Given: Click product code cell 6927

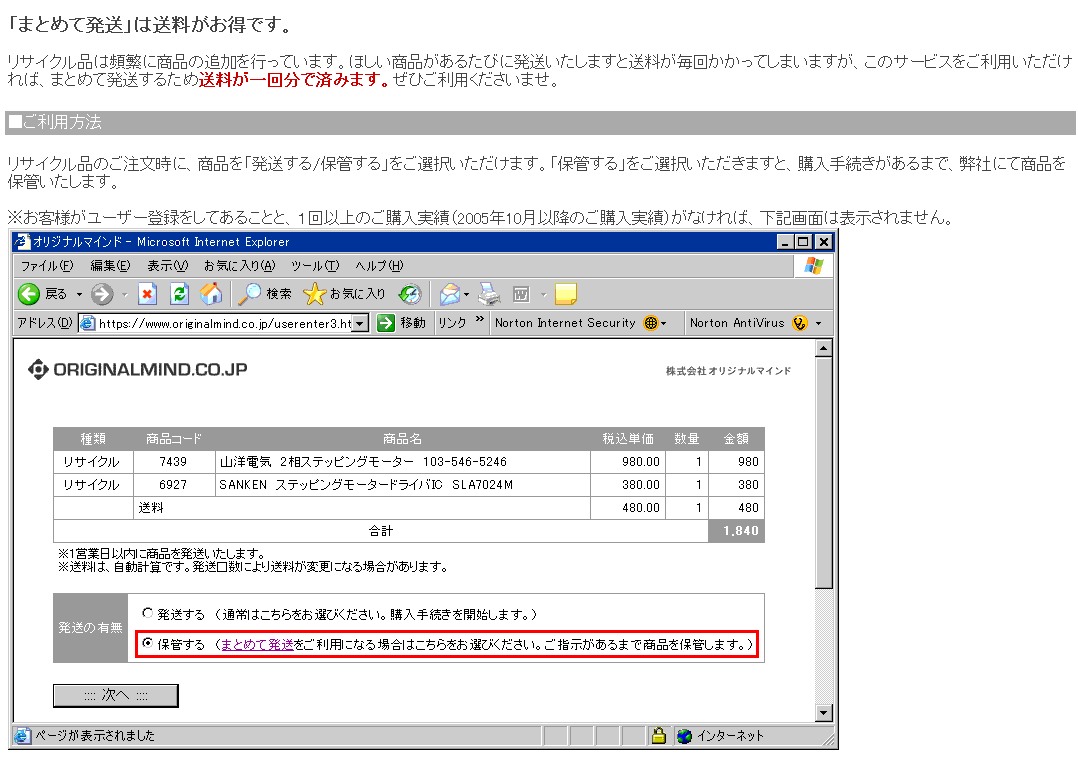Looking at the screenshot, I should coord(173,485).
